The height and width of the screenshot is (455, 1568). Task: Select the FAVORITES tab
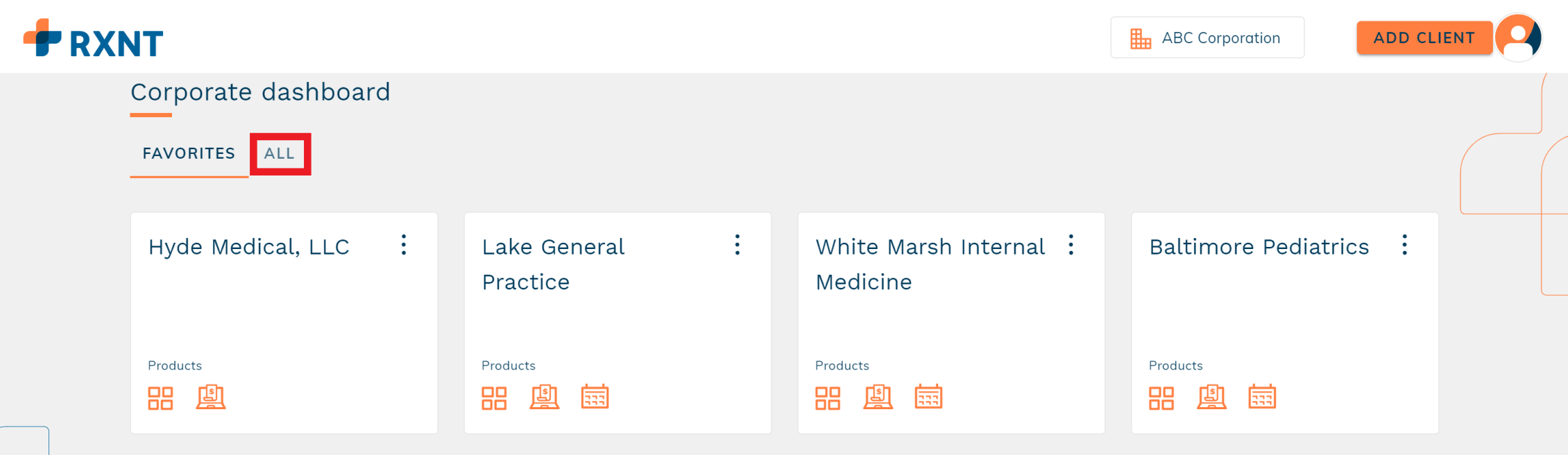(x=189, y=153)
